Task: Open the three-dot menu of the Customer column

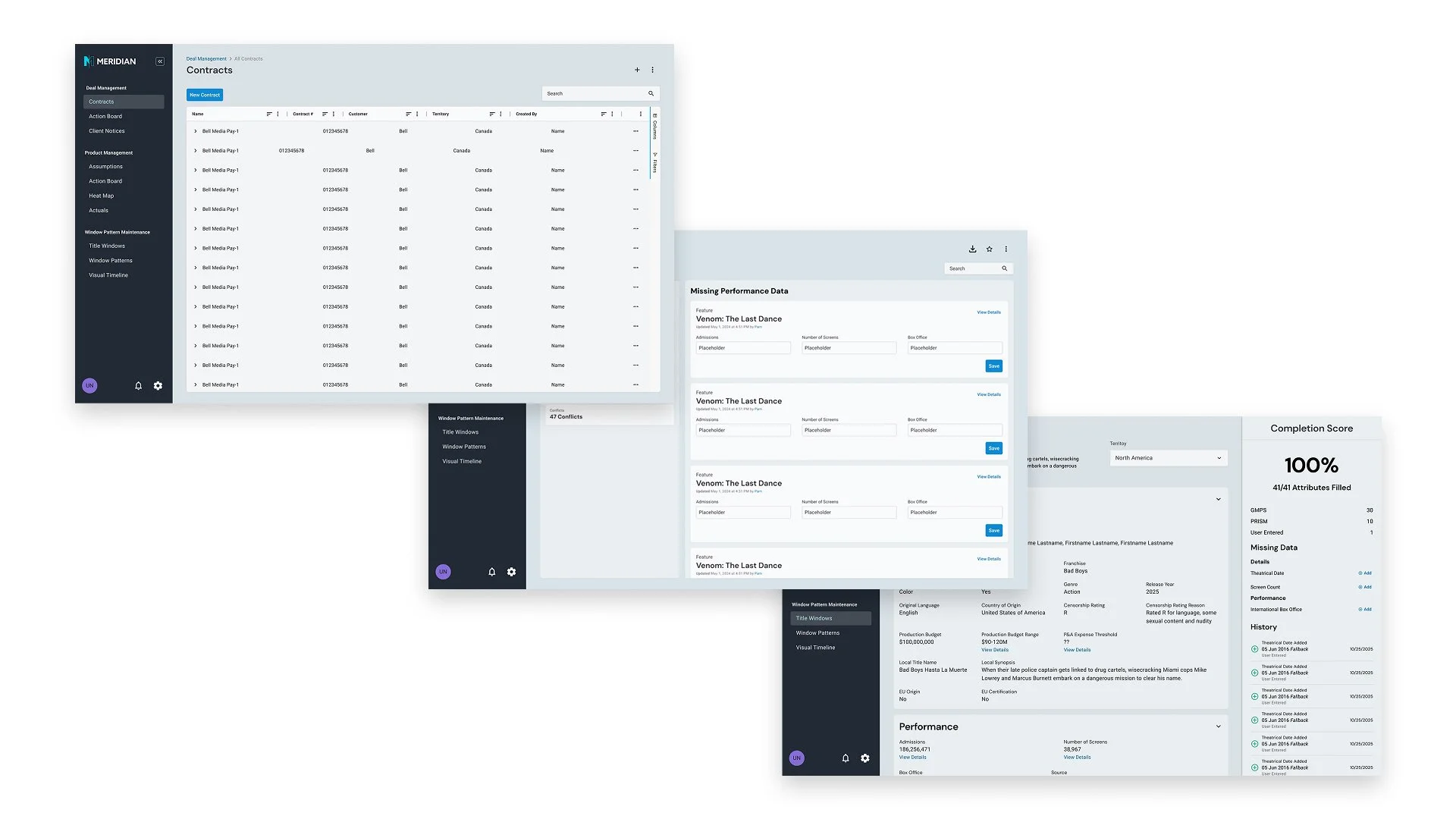Action: (x=417, y=114)
